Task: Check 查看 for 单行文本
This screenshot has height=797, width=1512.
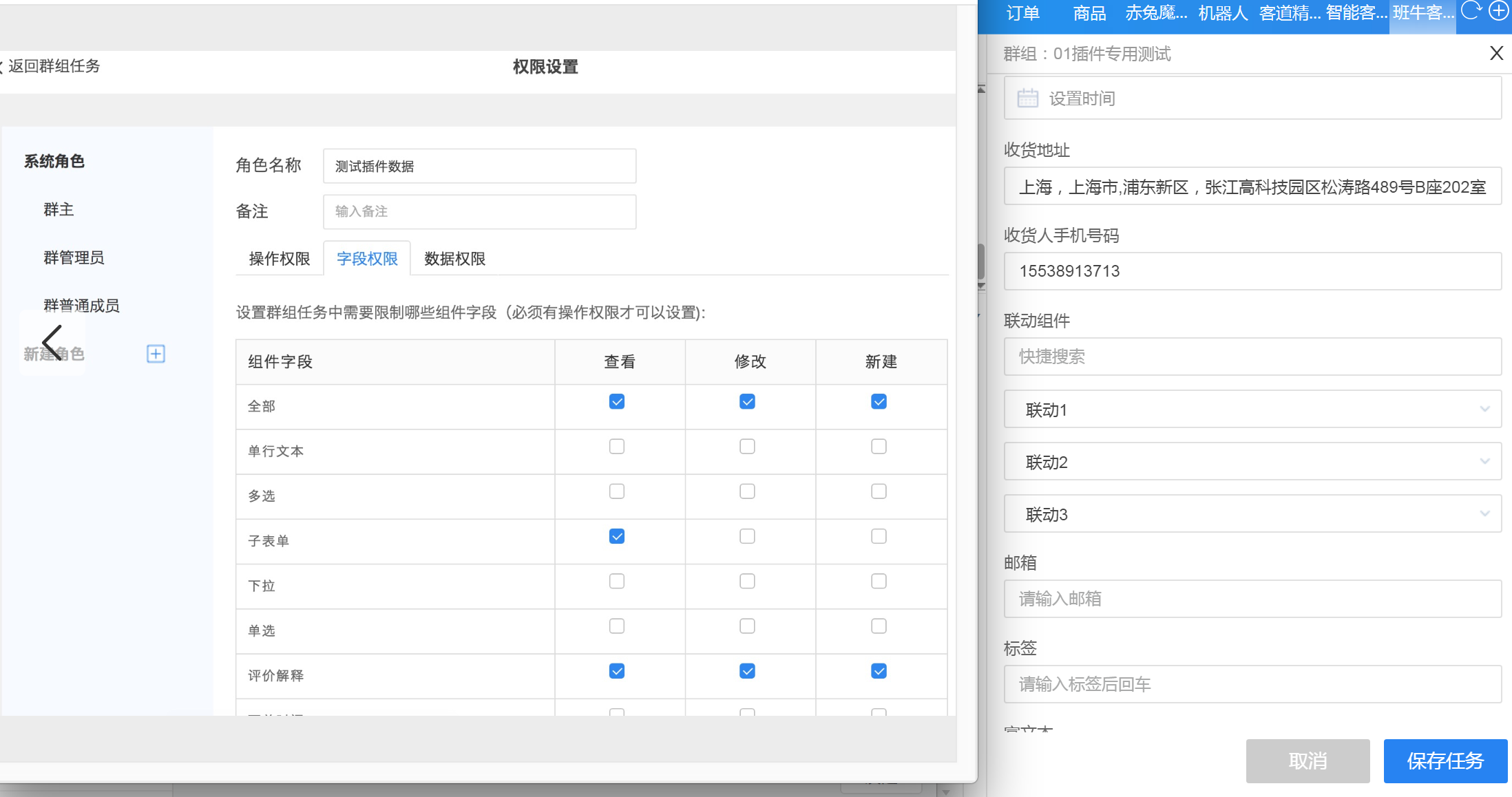Action: tap(617, 447)
